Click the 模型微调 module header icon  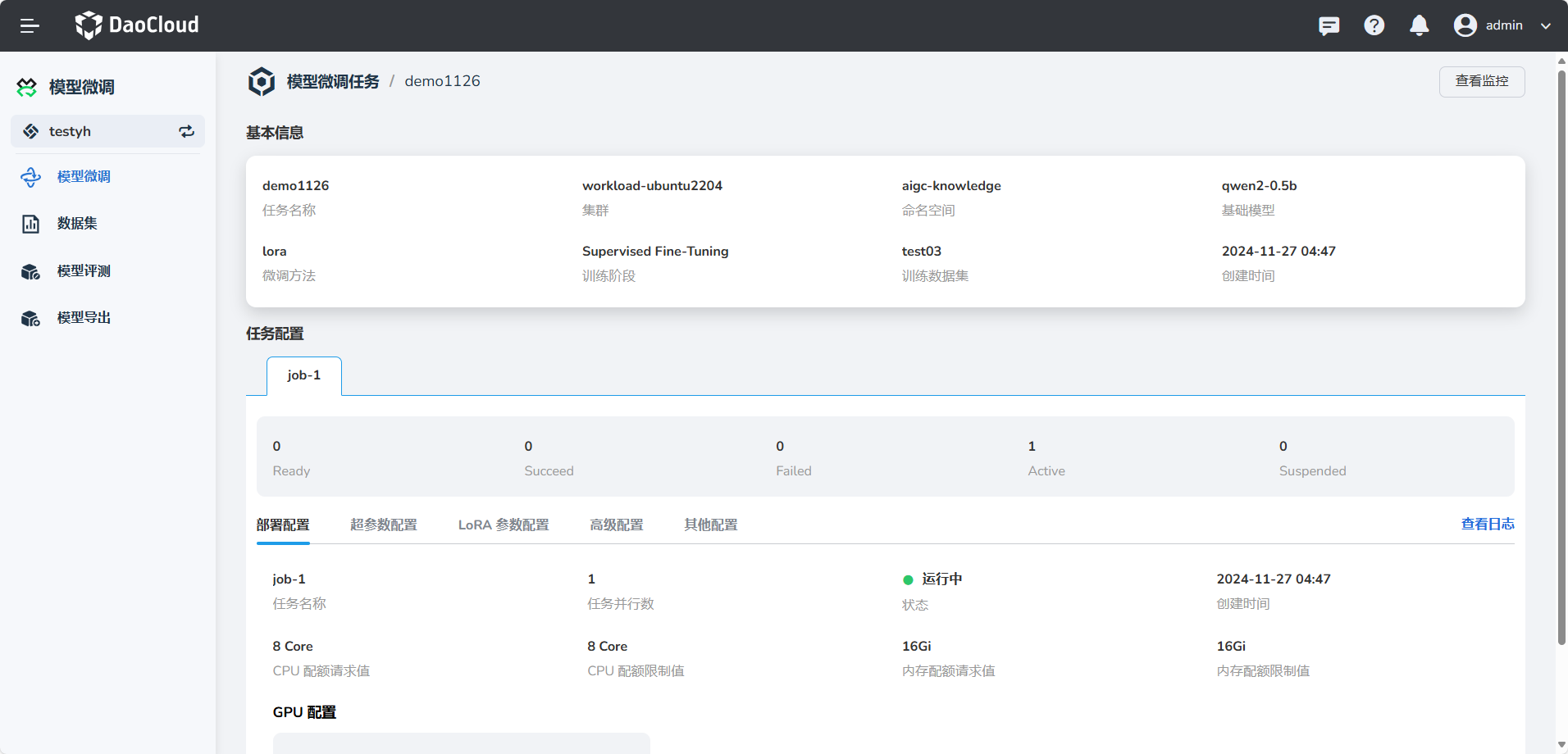click(x=27, y=87)
